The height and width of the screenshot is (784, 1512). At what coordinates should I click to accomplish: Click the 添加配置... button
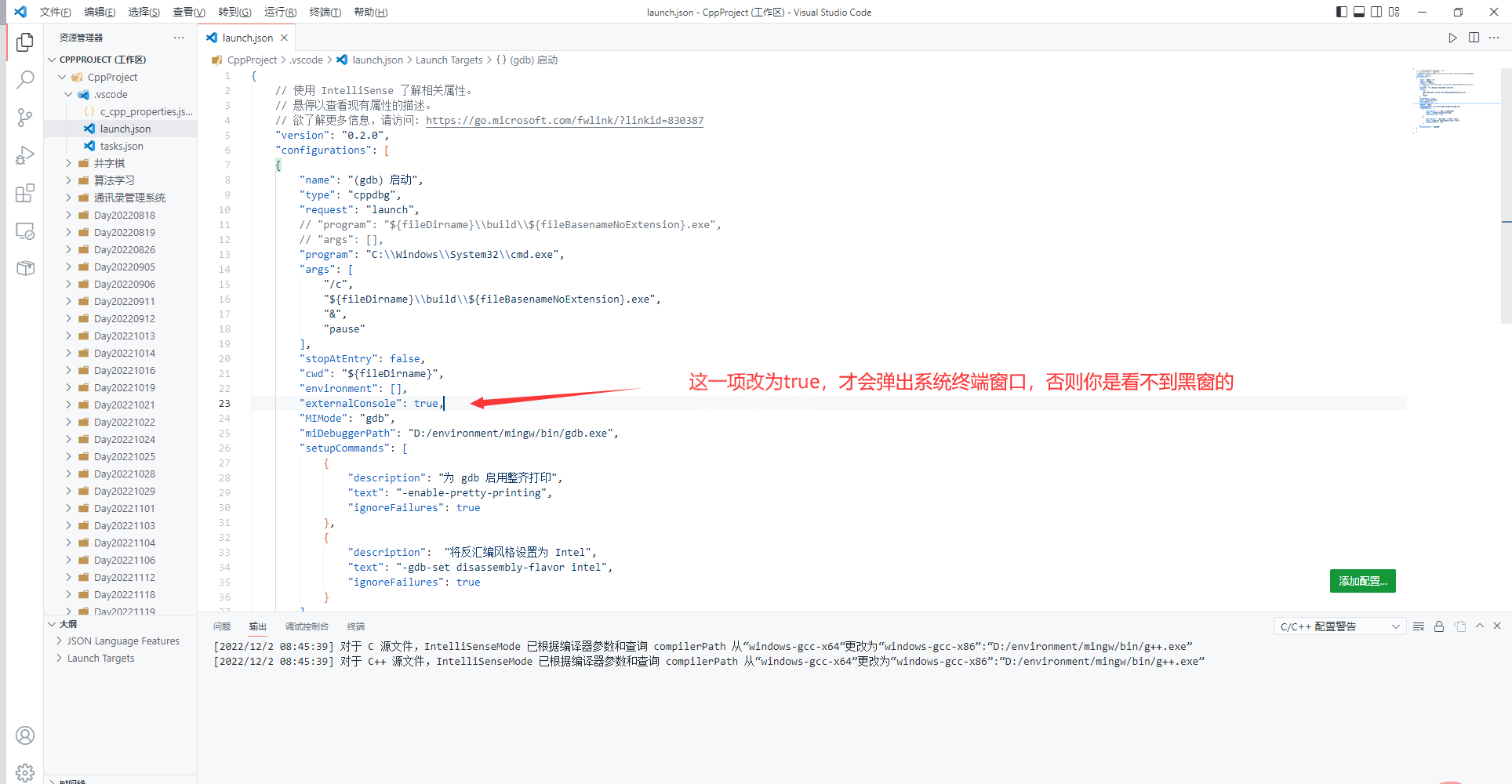click(1363, 581)
